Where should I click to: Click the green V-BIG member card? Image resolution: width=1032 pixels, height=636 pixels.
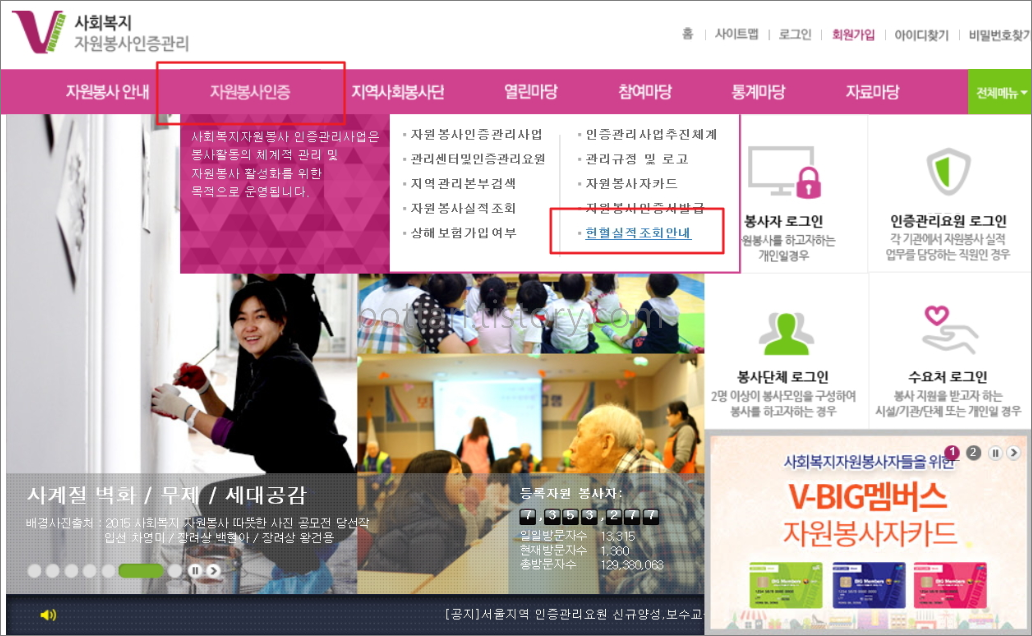click(785, 585)
